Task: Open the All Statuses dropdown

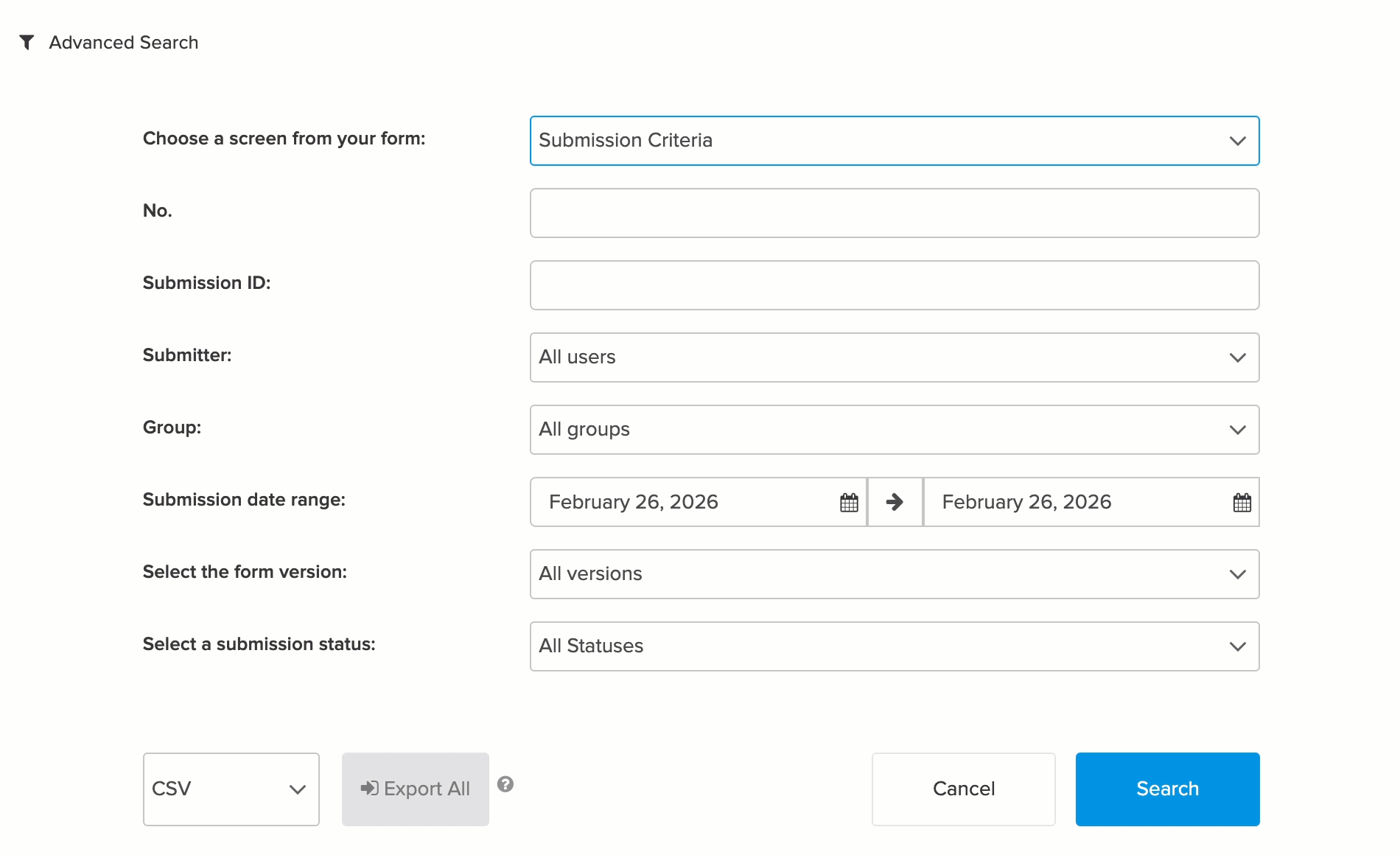Action: [x=894, y=646]
